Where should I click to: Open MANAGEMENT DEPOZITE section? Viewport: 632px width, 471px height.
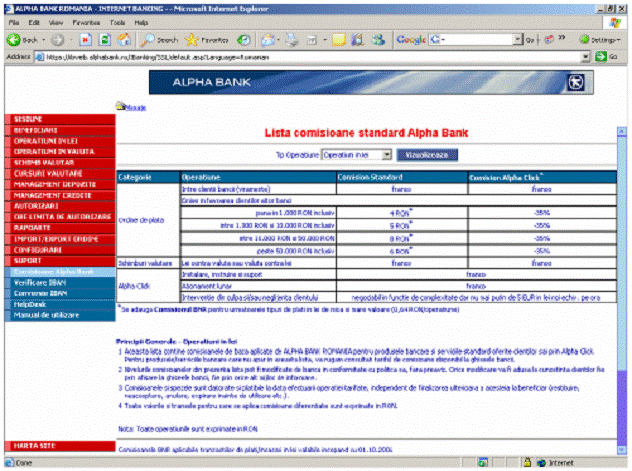coord(60,185)
